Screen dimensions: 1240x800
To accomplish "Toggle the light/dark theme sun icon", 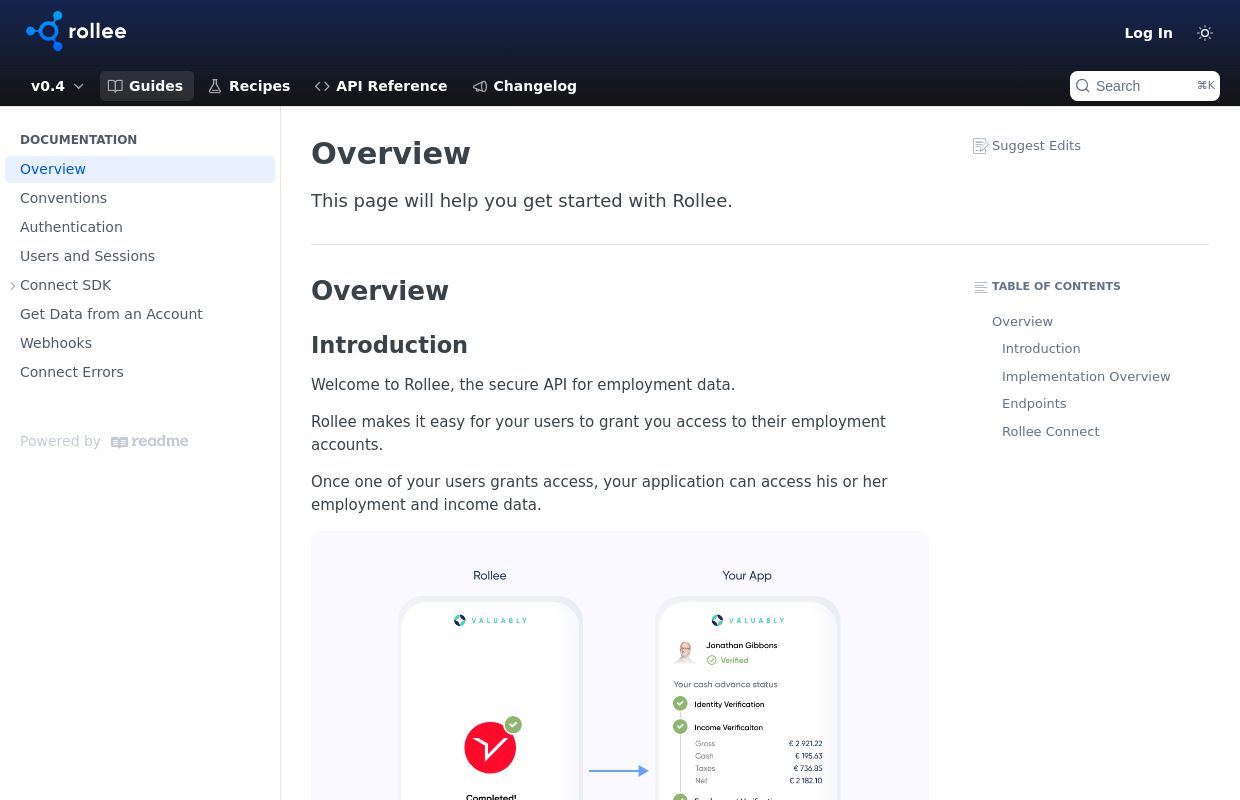I will coord(1205,33).
